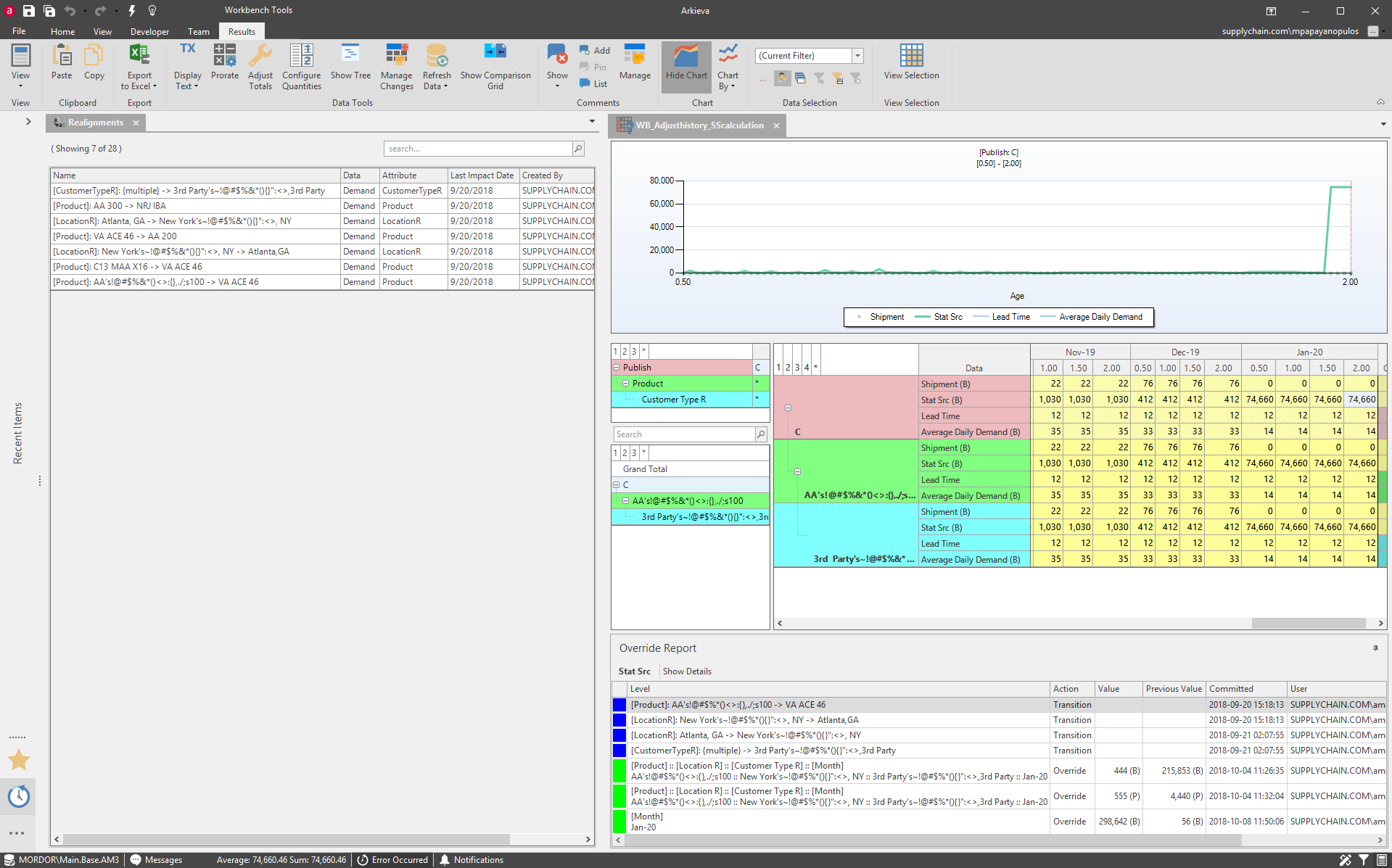The height and width of the screenshot is (868, 1392).
Task: Open the View dropdown in the ribbon
Action: click(x=20, y=67)
